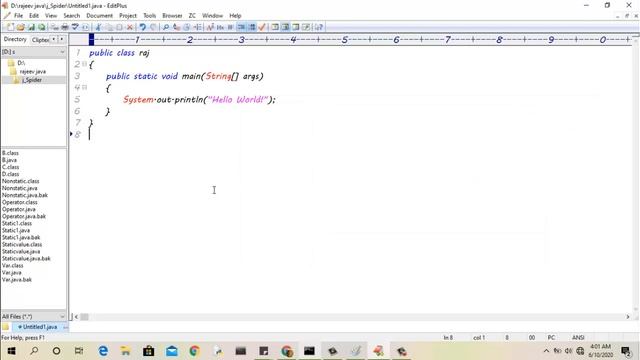The height and width of the screenshot is (360, 640).
Task: Click the horizontal scrollbar thumb
Action: click(x=84, y=317)
